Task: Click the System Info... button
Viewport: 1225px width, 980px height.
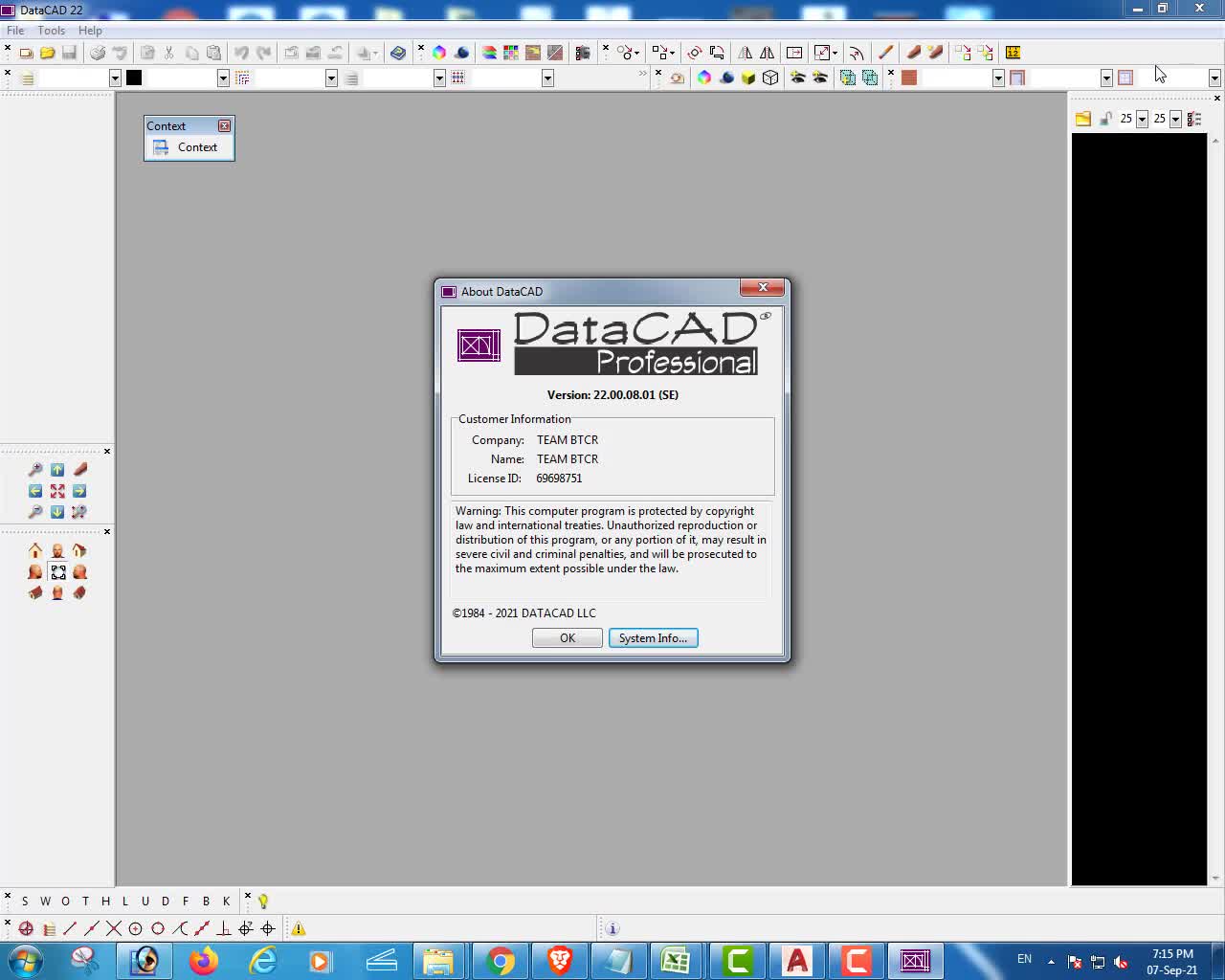Action: [x=654, y=638]
